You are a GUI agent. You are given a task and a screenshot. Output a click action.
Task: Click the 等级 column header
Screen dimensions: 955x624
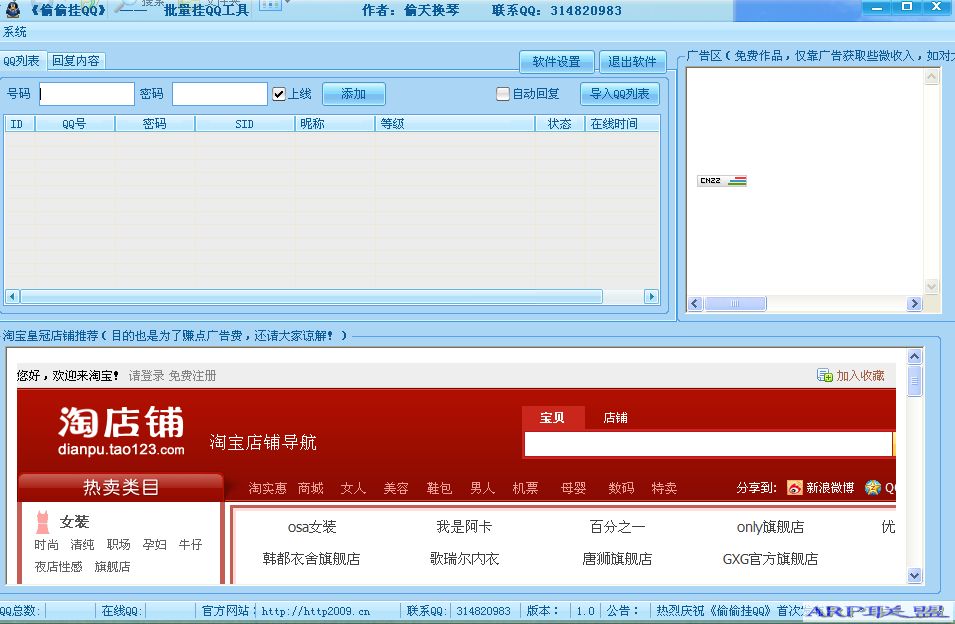[x=454, y=124]
